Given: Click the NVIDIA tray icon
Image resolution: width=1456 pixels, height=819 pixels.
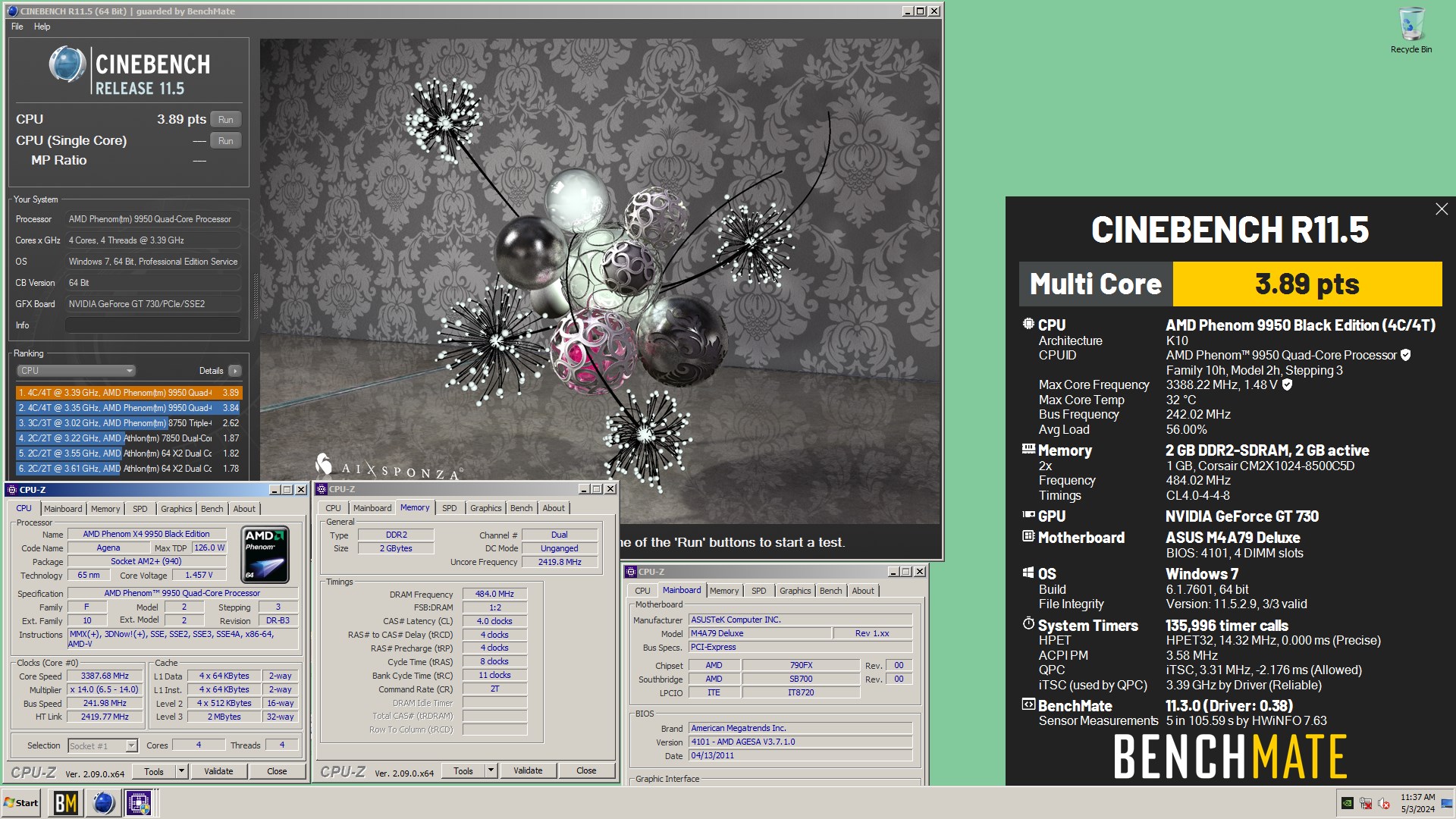Looking at the screenshot, I should click(x=1348, y=803).
